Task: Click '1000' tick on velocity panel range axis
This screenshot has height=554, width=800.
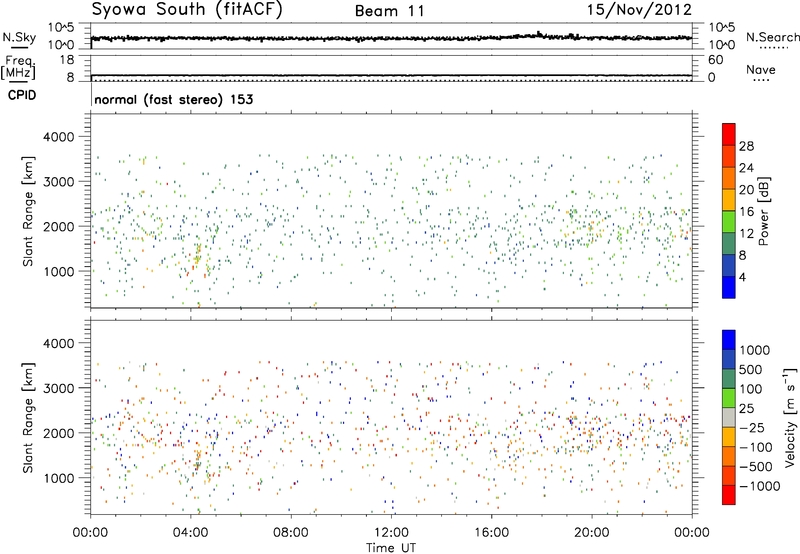Action: pyautogui.click(x=58, y=478)
